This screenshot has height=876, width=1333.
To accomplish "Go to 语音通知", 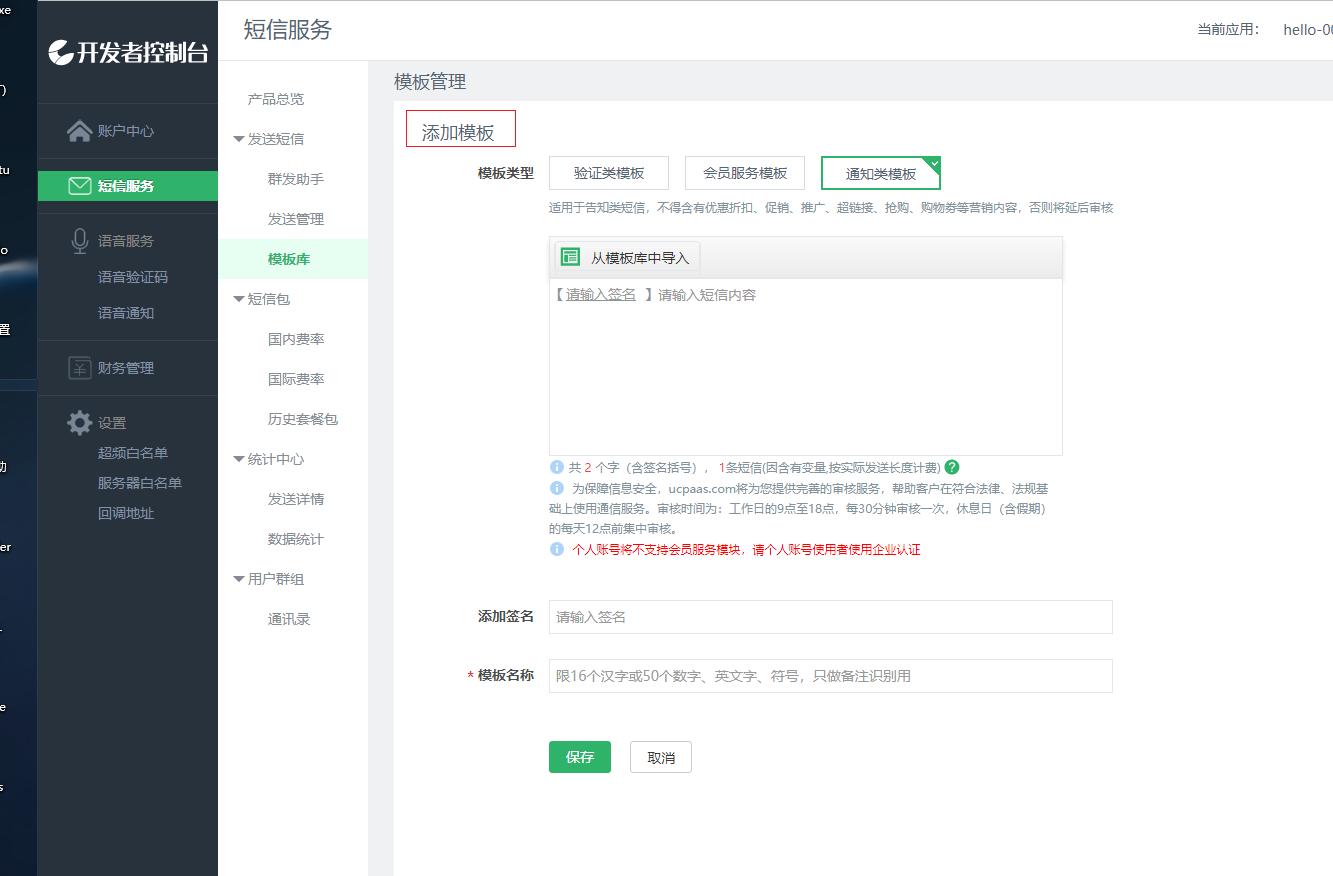I will [126, 313].
